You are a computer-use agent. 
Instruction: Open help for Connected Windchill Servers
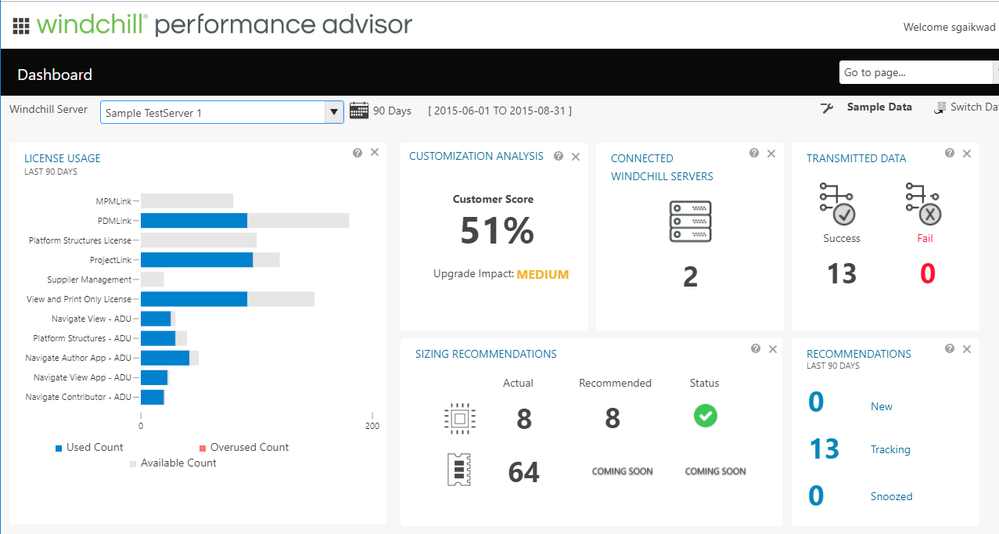pyautogui.click(x=754, y=153)
